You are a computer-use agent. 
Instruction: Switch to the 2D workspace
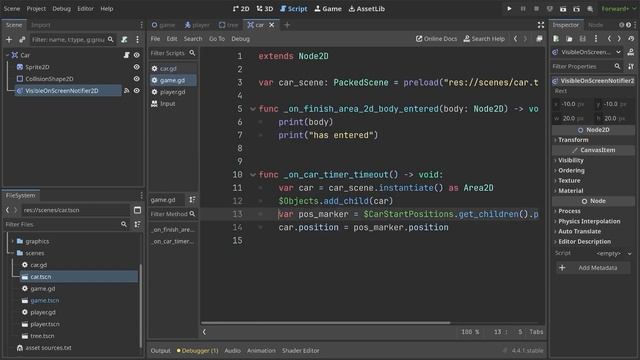241,9
